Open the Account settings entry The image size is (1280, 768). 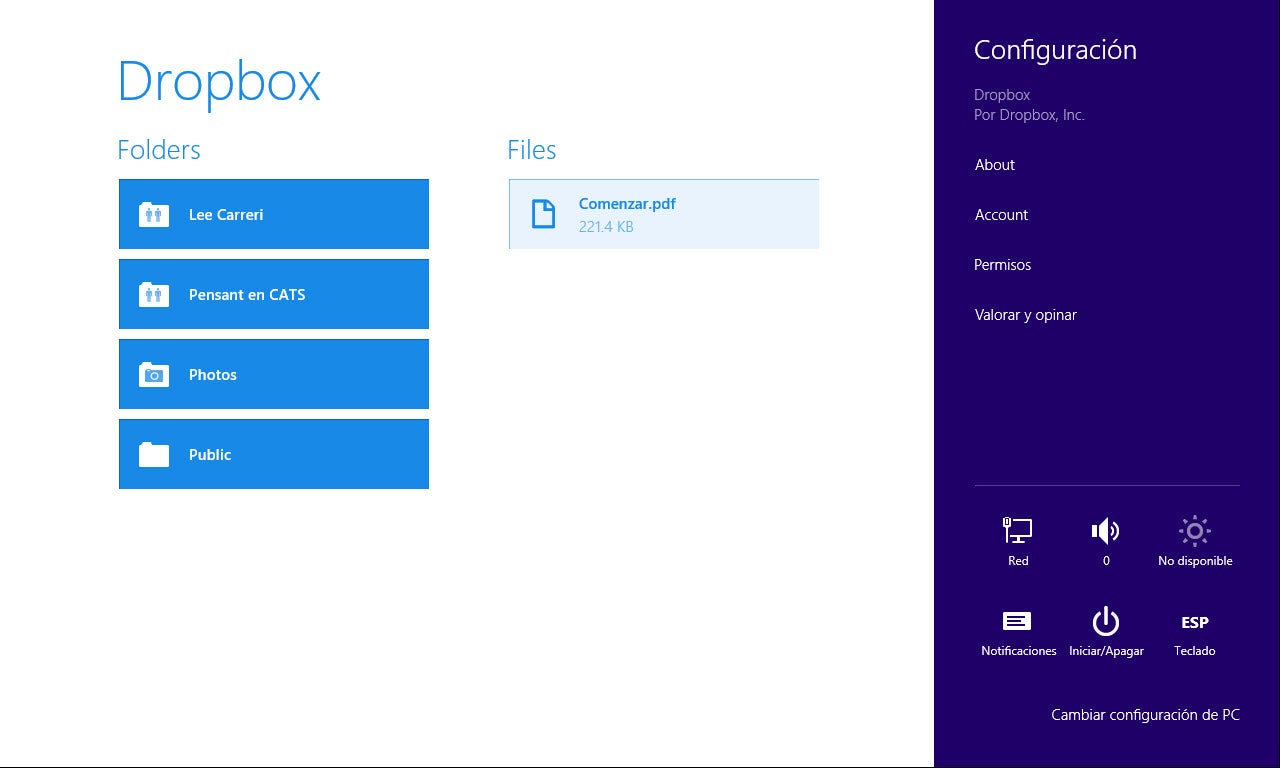point(1002,215)
